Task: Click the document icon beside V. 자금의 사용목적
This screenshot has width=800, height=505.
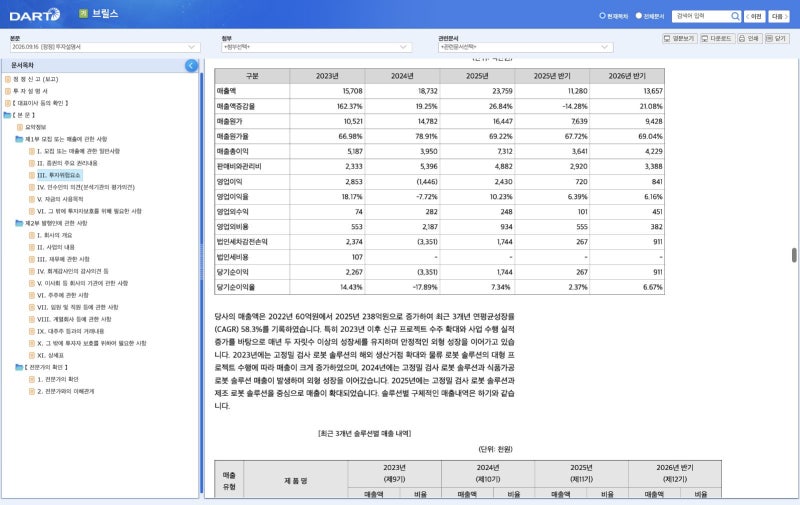Action: (32, 199)
